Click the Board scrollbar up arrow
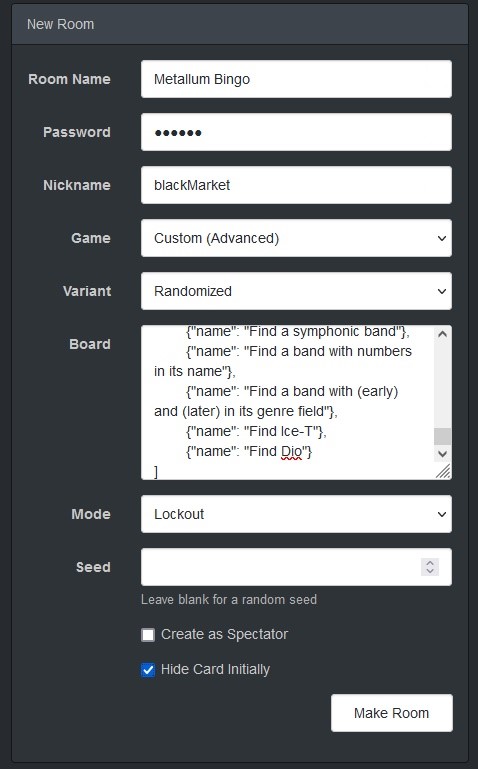 [x=442, y=334]
